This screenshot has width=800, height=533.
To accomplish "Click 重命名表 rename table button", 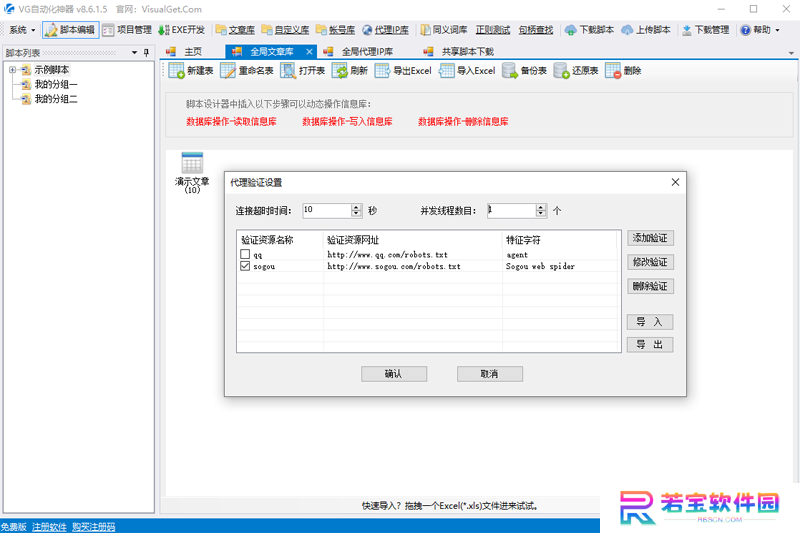I will pos(247,71).
